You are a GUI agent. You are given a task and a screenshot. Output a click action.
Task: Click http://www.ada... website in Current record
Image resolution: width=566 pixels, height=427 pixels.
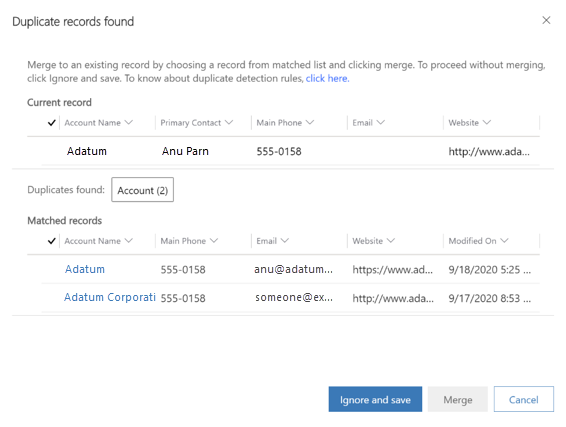point(489,152)
